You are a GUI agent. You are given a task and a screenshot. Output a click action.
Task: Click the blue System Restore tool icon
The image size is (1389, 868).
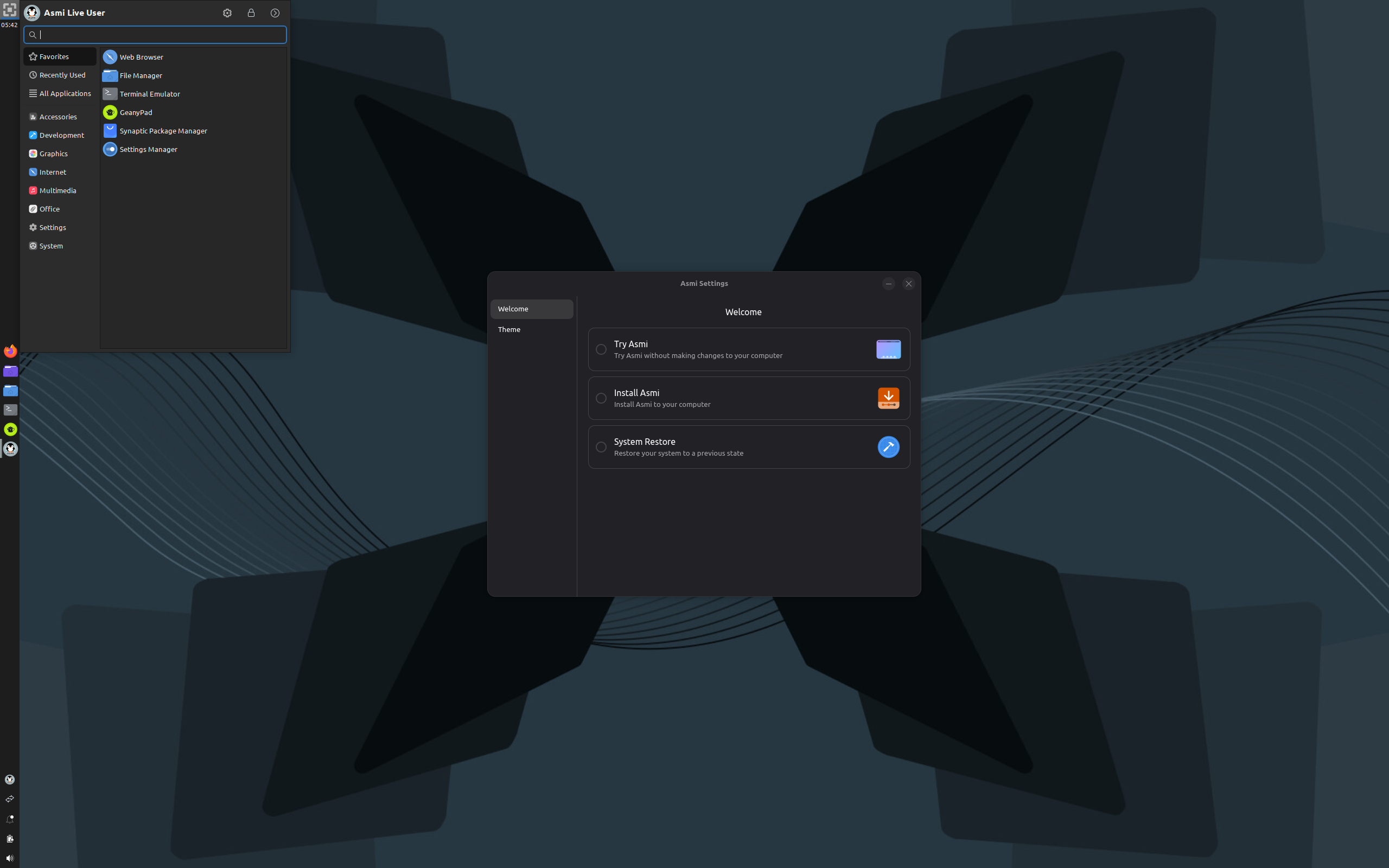tap(888, 446)
